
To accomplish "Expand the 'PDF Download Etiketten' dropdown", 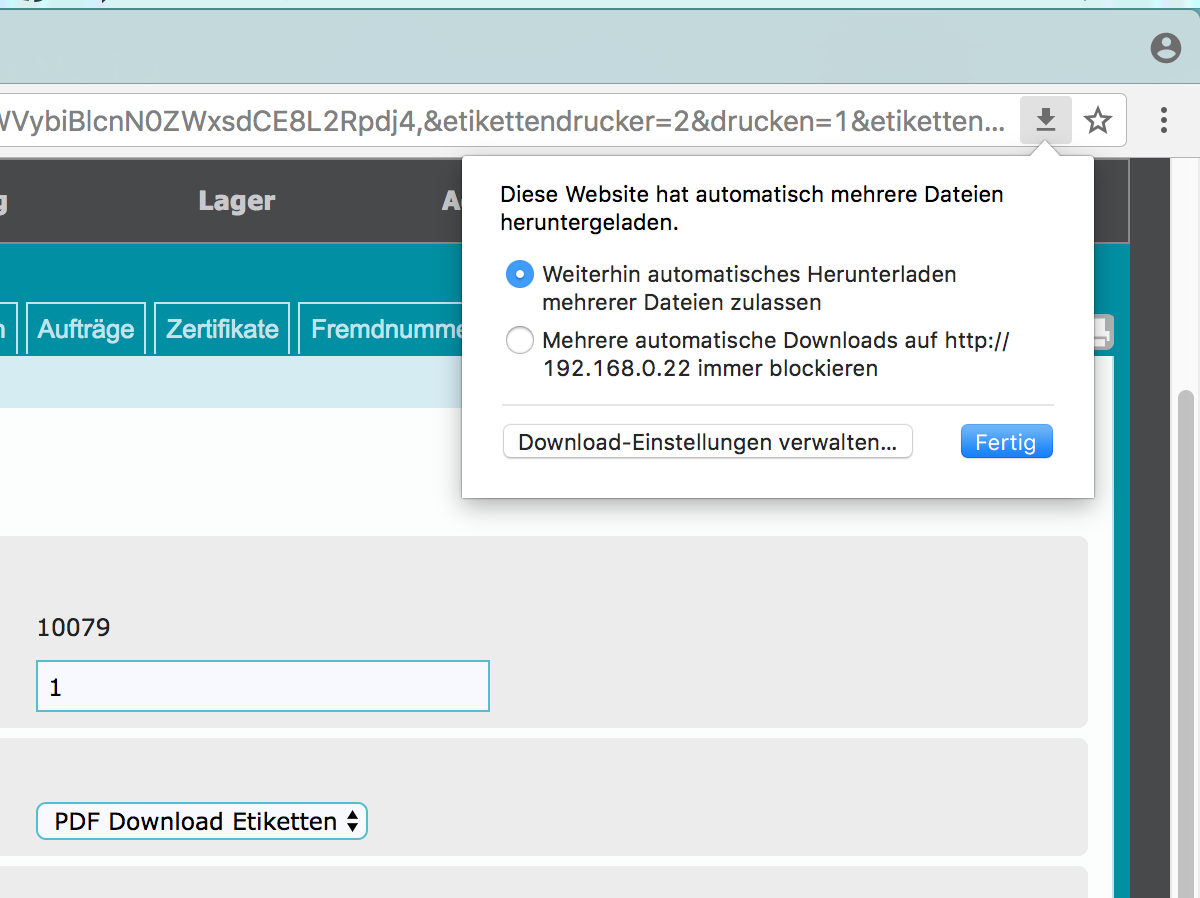I will click(x=202, y=822).
